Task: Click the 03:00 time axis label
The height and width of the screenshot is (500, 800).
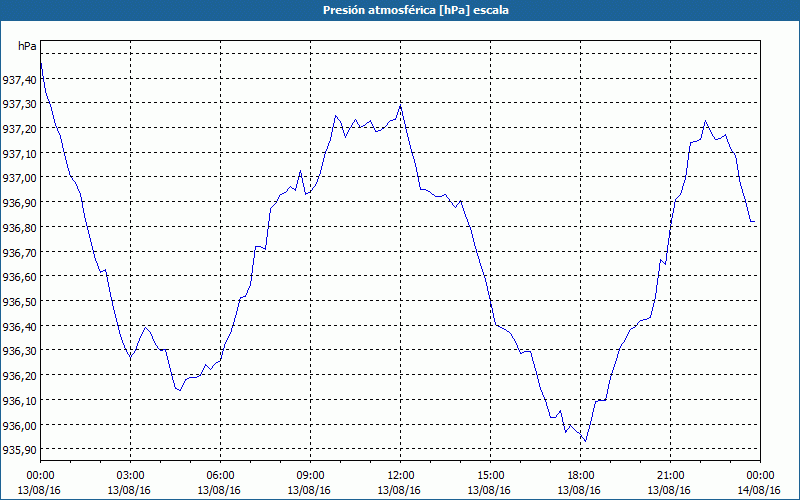Action: [131, 476]
